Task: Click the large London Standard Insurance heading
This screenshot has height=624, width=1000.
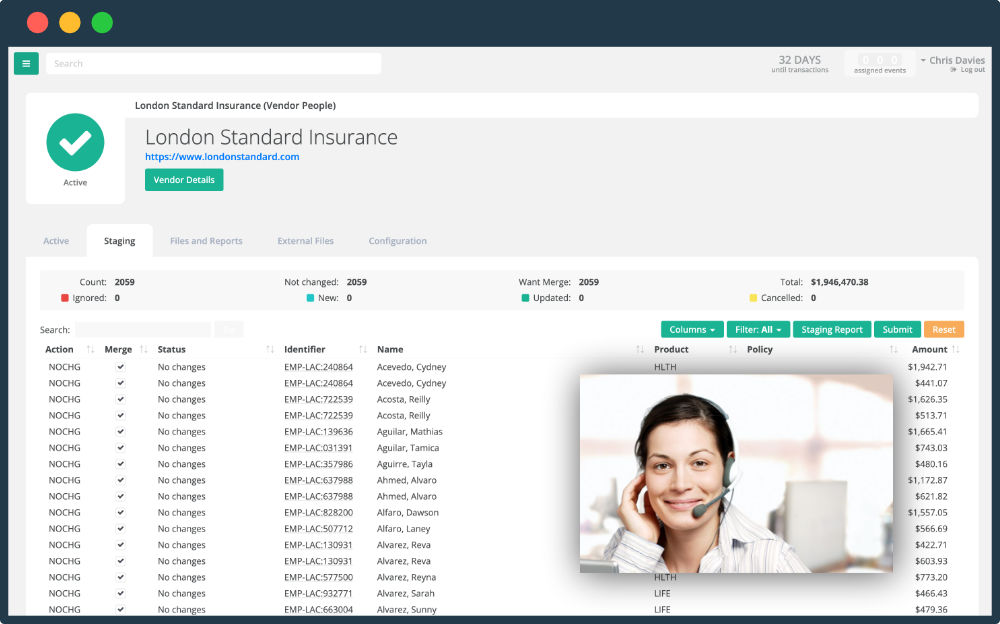Action: tap(271, 137)
